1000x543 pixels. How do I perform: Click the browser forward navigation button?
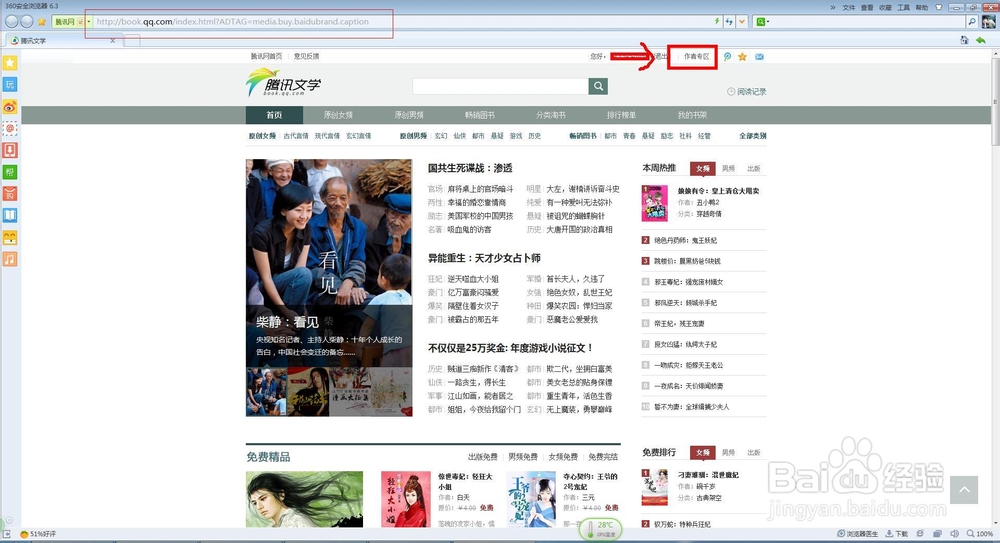[x=26, y=21]
